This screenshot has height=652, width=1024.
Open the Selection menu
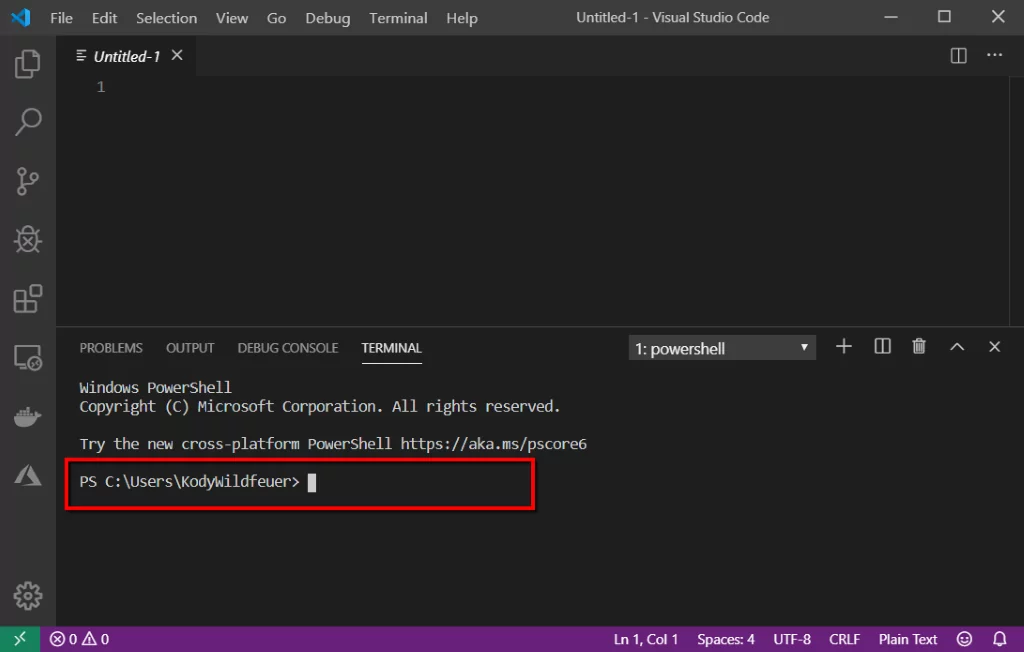coord(167,18)
